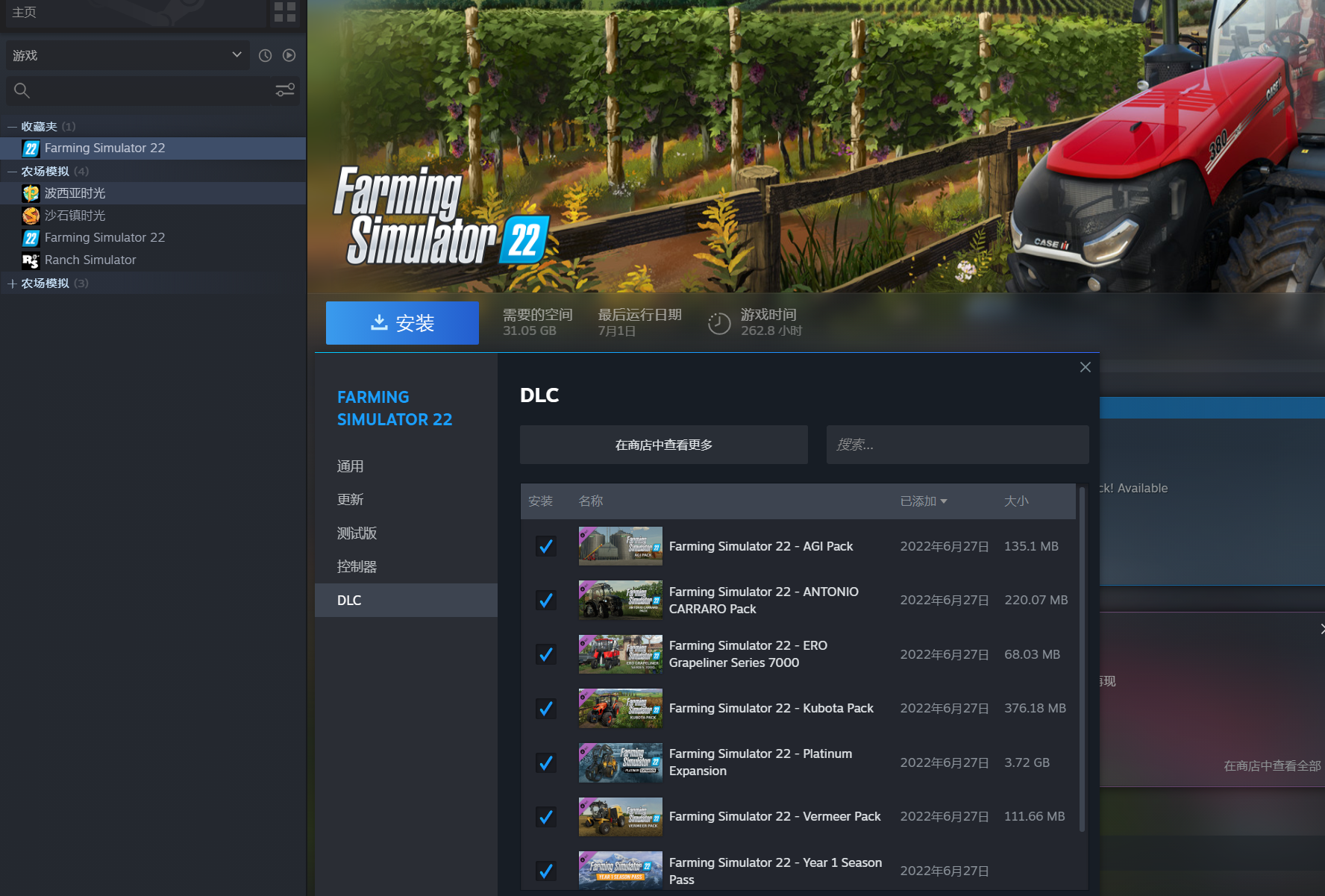Click the FARMING SIMULATOR 22 dialog title
1325x896 pixels.
pos(395,408)
